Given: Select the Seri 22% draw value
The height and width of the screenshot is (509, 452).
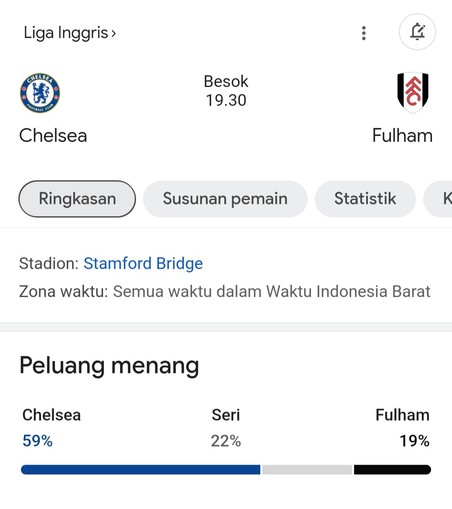Looking at the screenshot, I should pos(226,441).
